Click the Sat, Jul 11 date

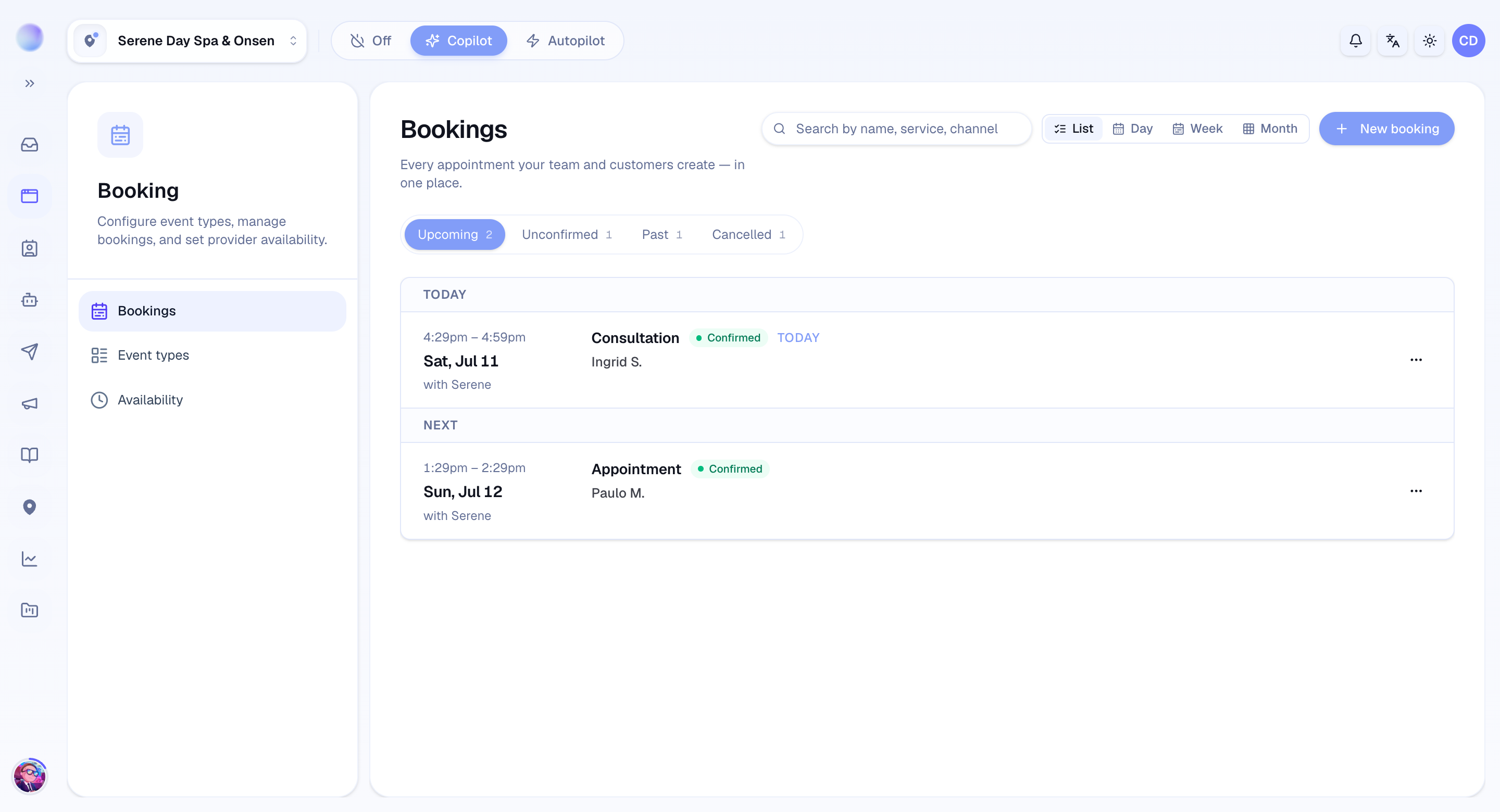[460, 361]
